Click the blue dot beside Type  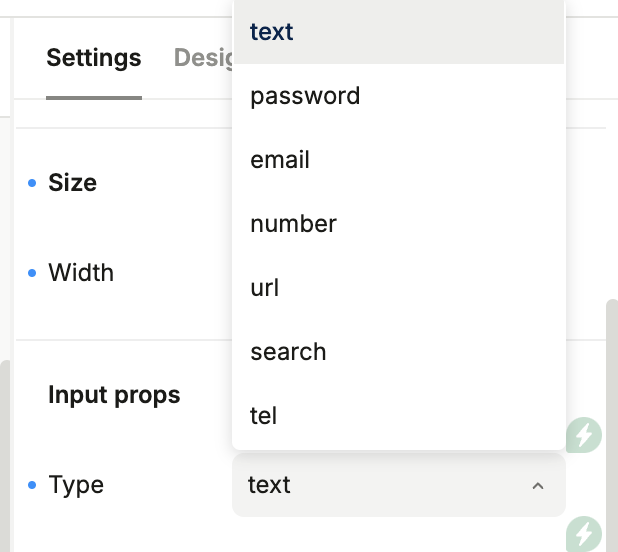(x=32, y=485)
